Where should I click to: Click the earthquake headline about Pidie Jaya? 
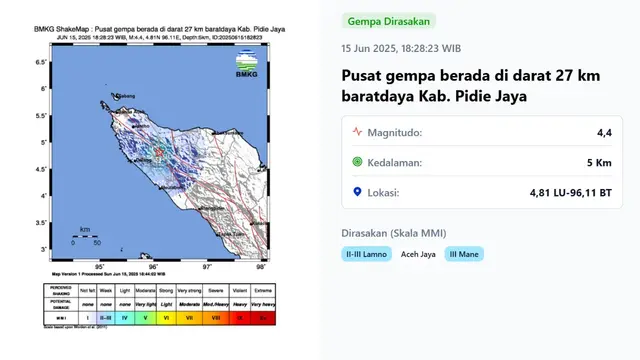(471, 86)
